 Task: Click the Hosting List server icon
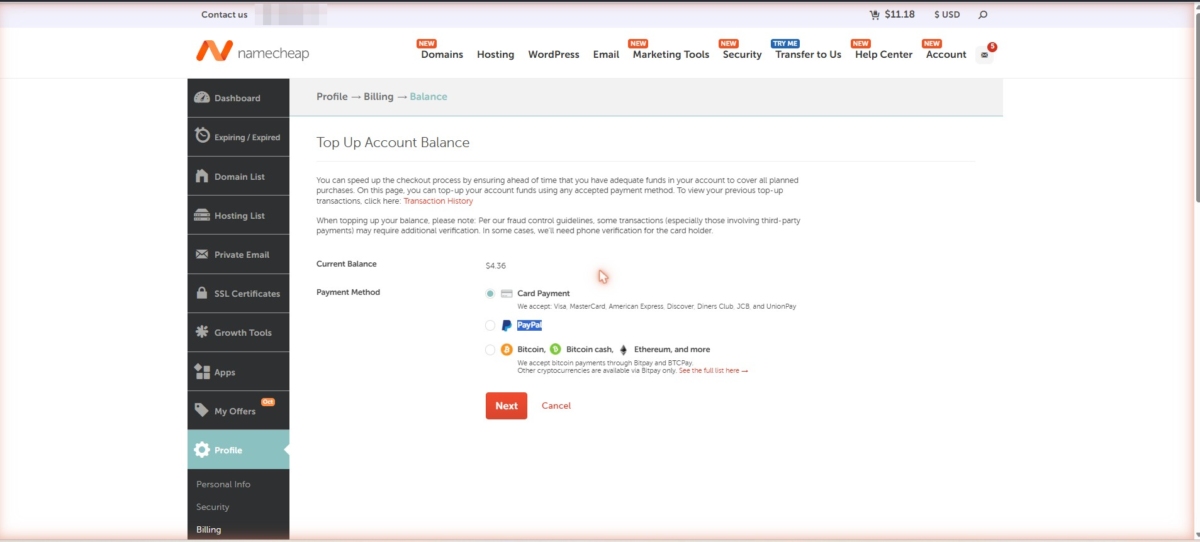click(x=202, y=215)
